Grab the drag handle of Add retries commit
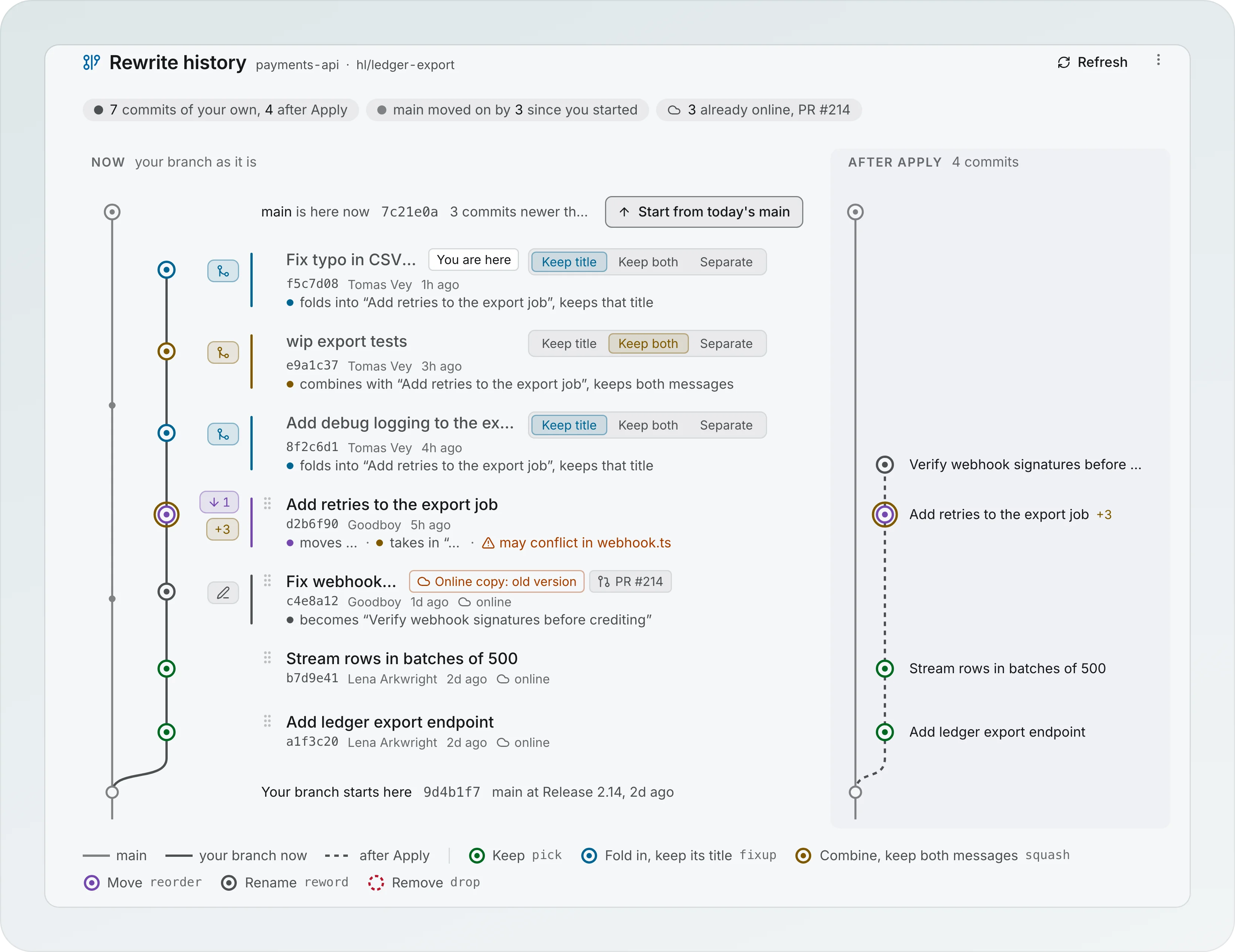Screen dimensions: 1235x952 click(x=267, y=503)
